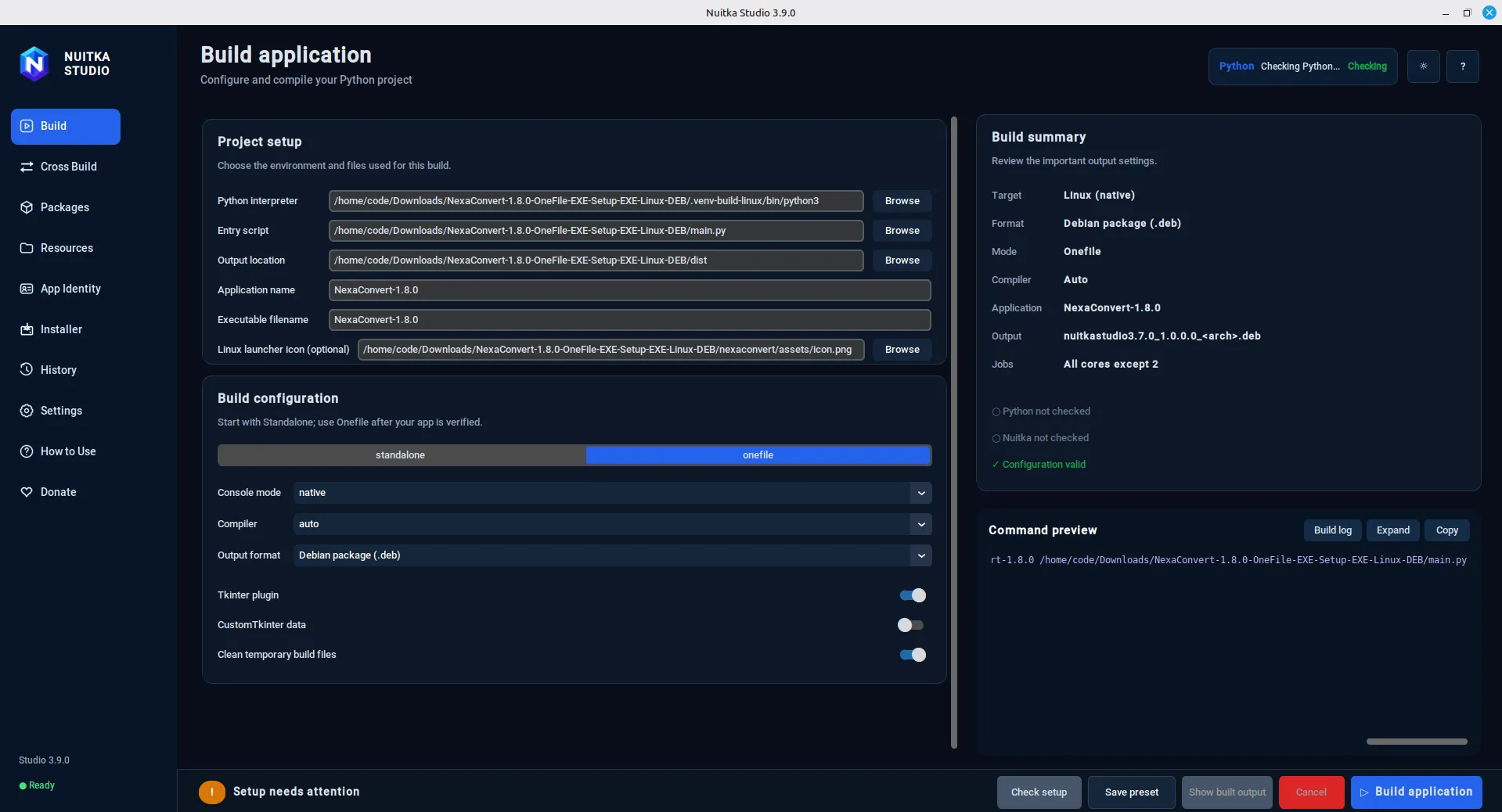Click the Output location field
This screenshot has width=1502, height=812.
click(596, 260)
